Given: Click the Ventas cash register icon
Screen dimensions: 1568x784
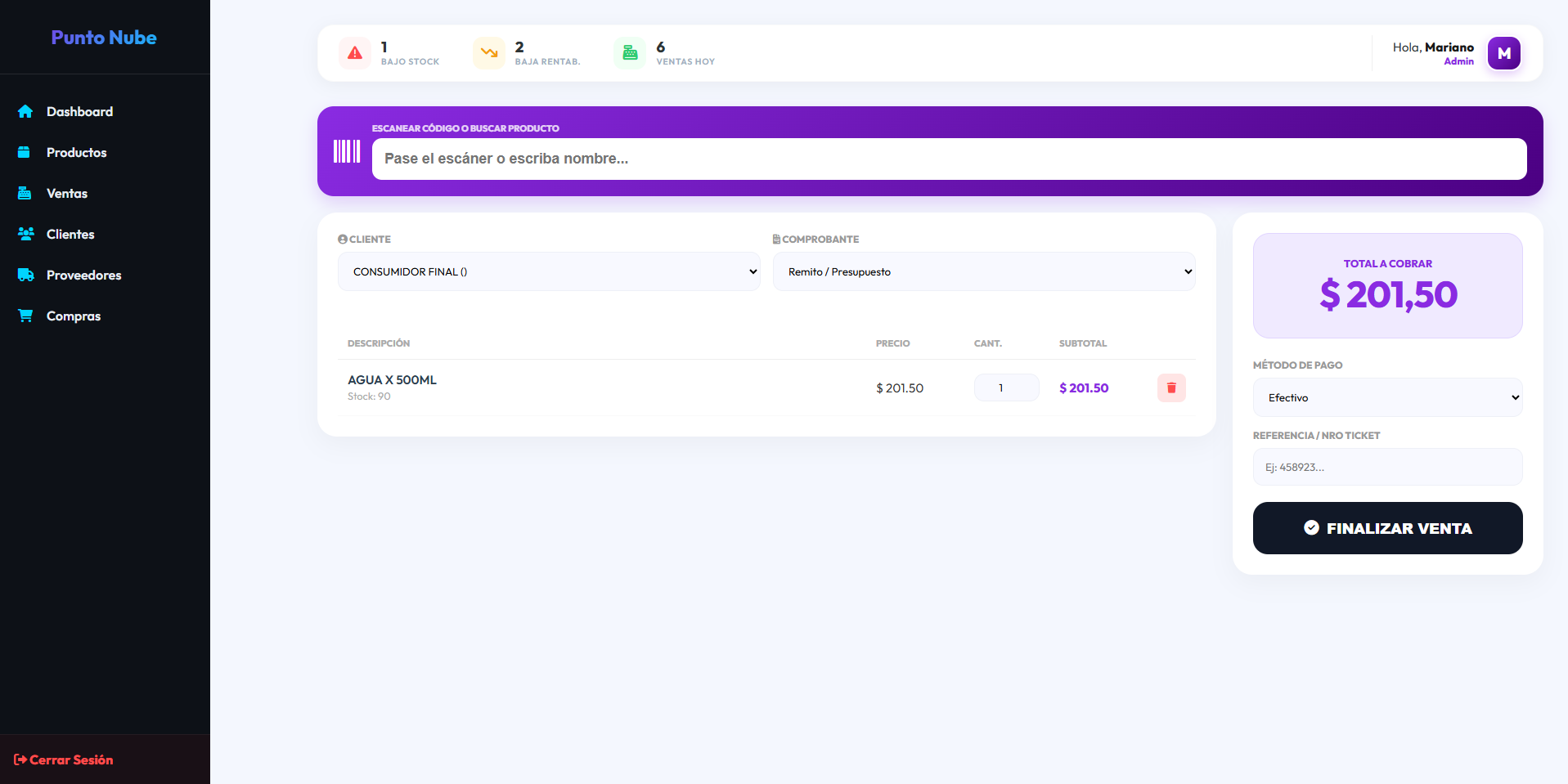Looking at the screenshot, I should (x=25, y=193).
